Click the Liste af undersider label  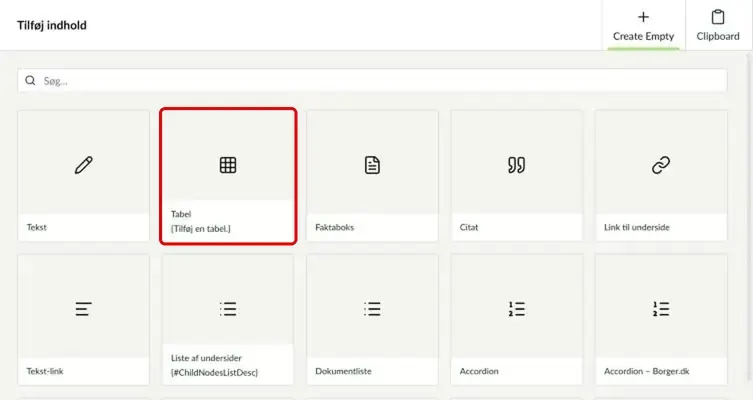pyautogui.click(x=206, y=358)
